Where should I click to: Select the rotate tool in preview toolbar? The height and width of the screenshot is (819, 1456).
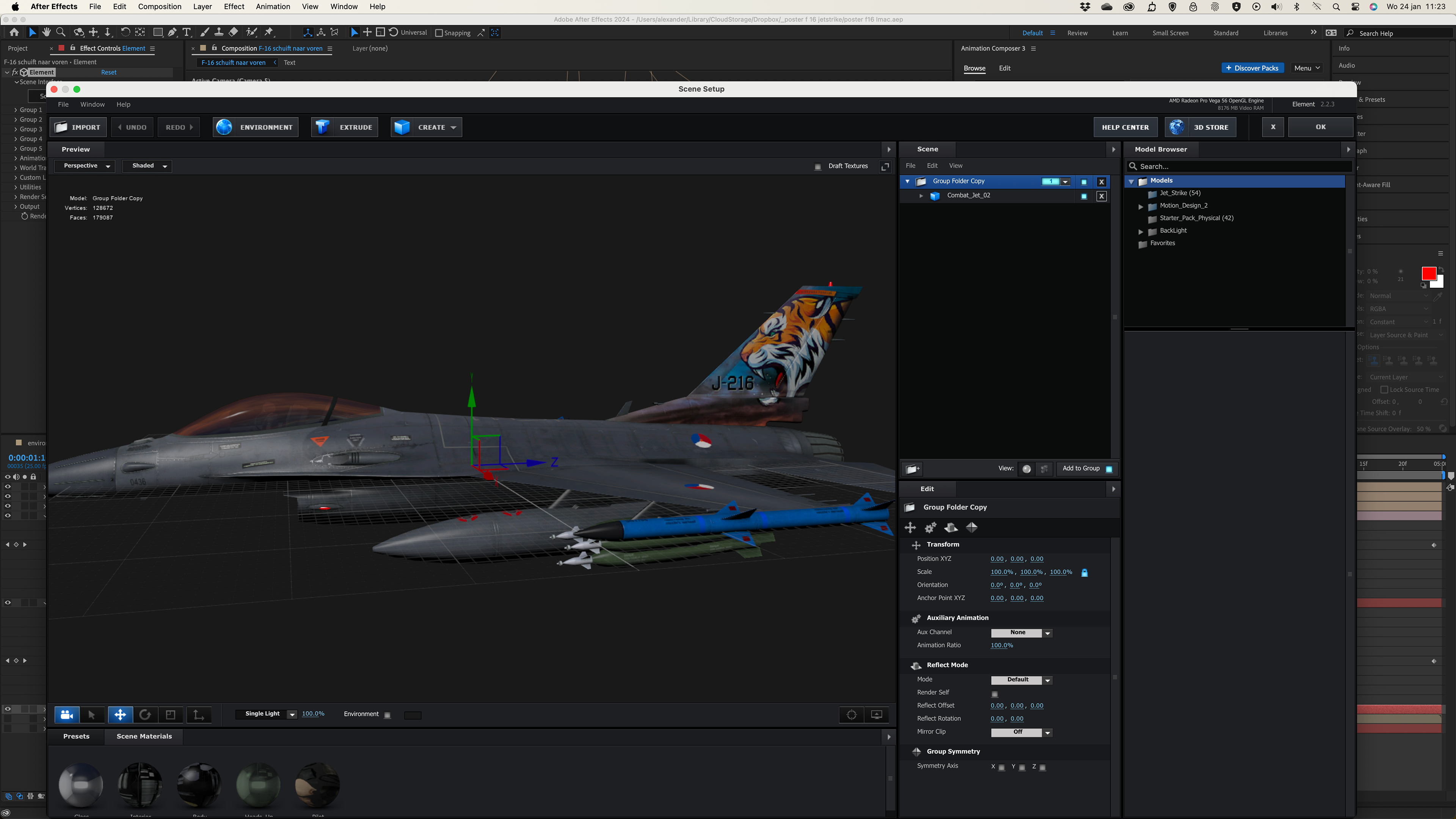145,714
